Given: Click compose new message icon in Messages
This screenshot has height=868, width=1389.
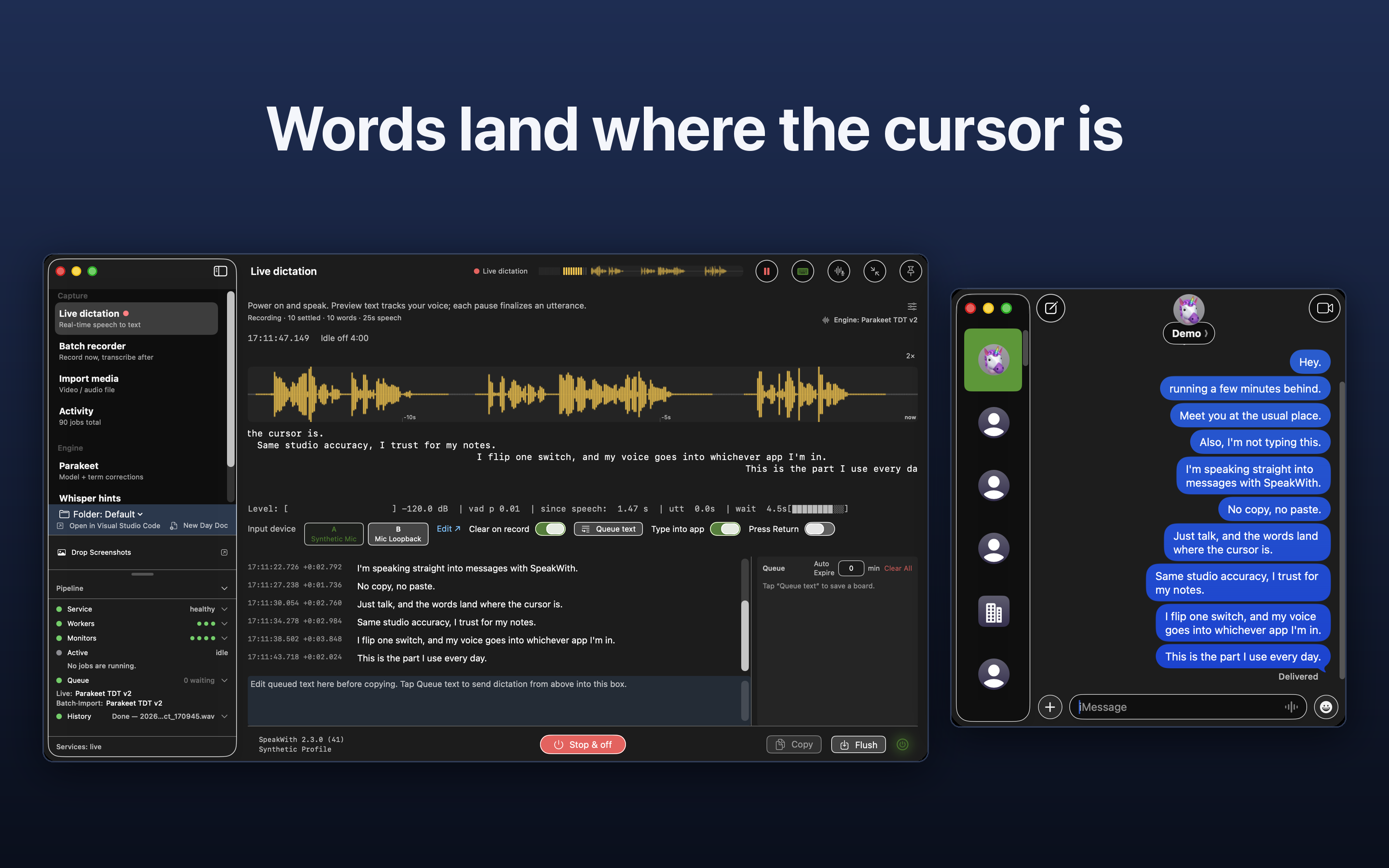Looking at the screenshot, I should tap(1051, 308).
